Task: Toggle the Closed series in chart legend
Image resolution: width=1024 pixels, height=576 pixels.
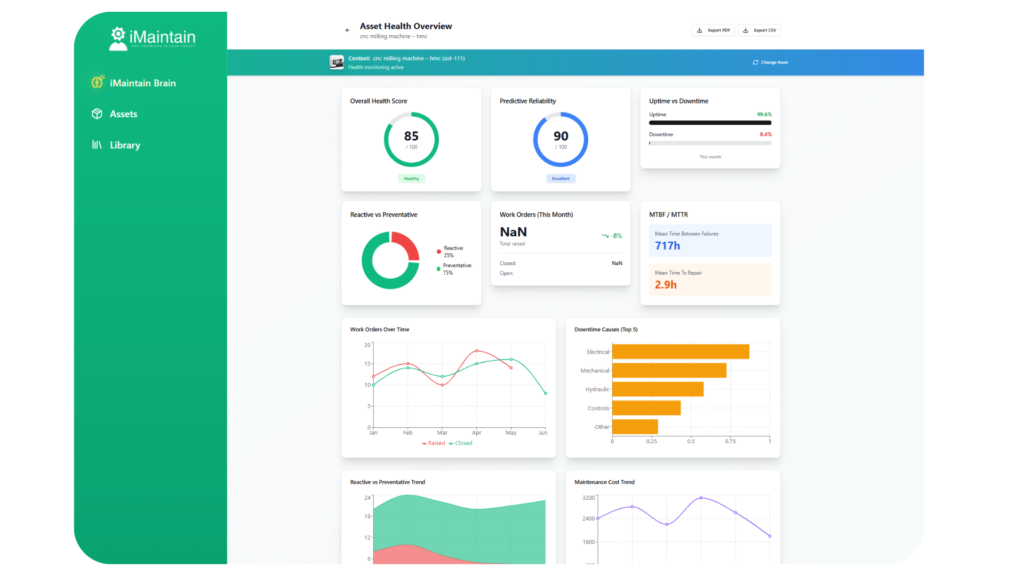Action: pos(460,442)
